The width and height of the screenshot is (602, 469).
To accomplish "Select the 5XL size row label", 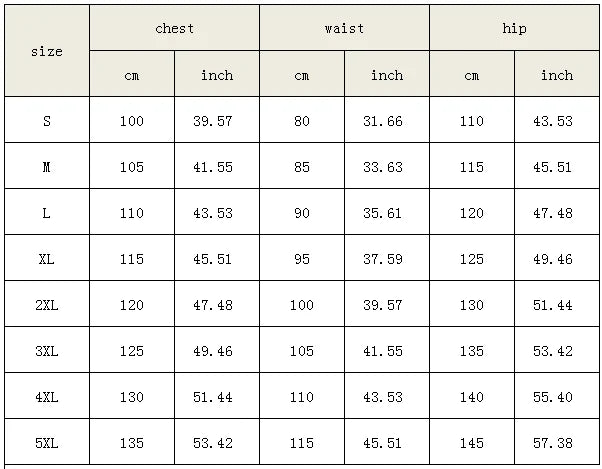I will [47, 443].
